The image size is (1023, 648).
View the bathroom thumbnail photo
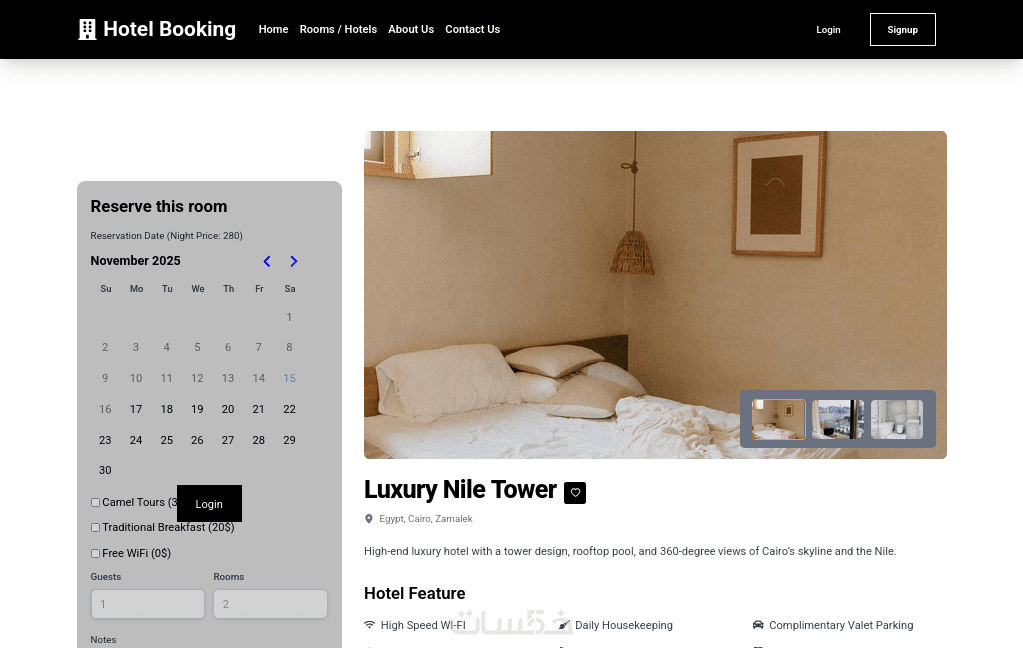click(897, 419)
